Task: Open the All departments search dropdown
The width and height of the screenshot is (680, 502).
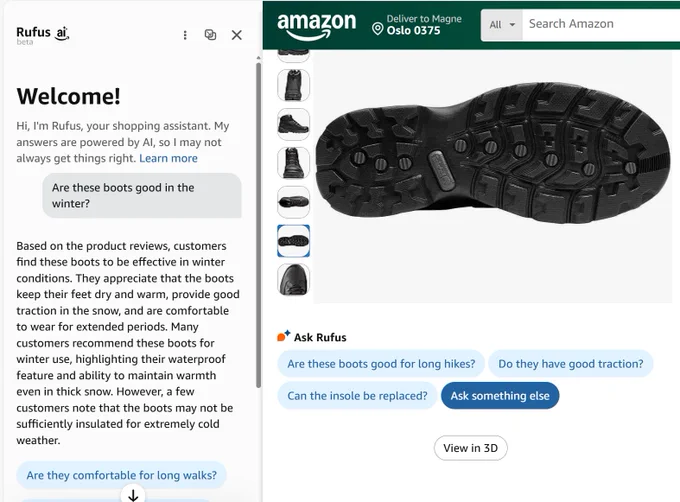Action: point(502,25)
